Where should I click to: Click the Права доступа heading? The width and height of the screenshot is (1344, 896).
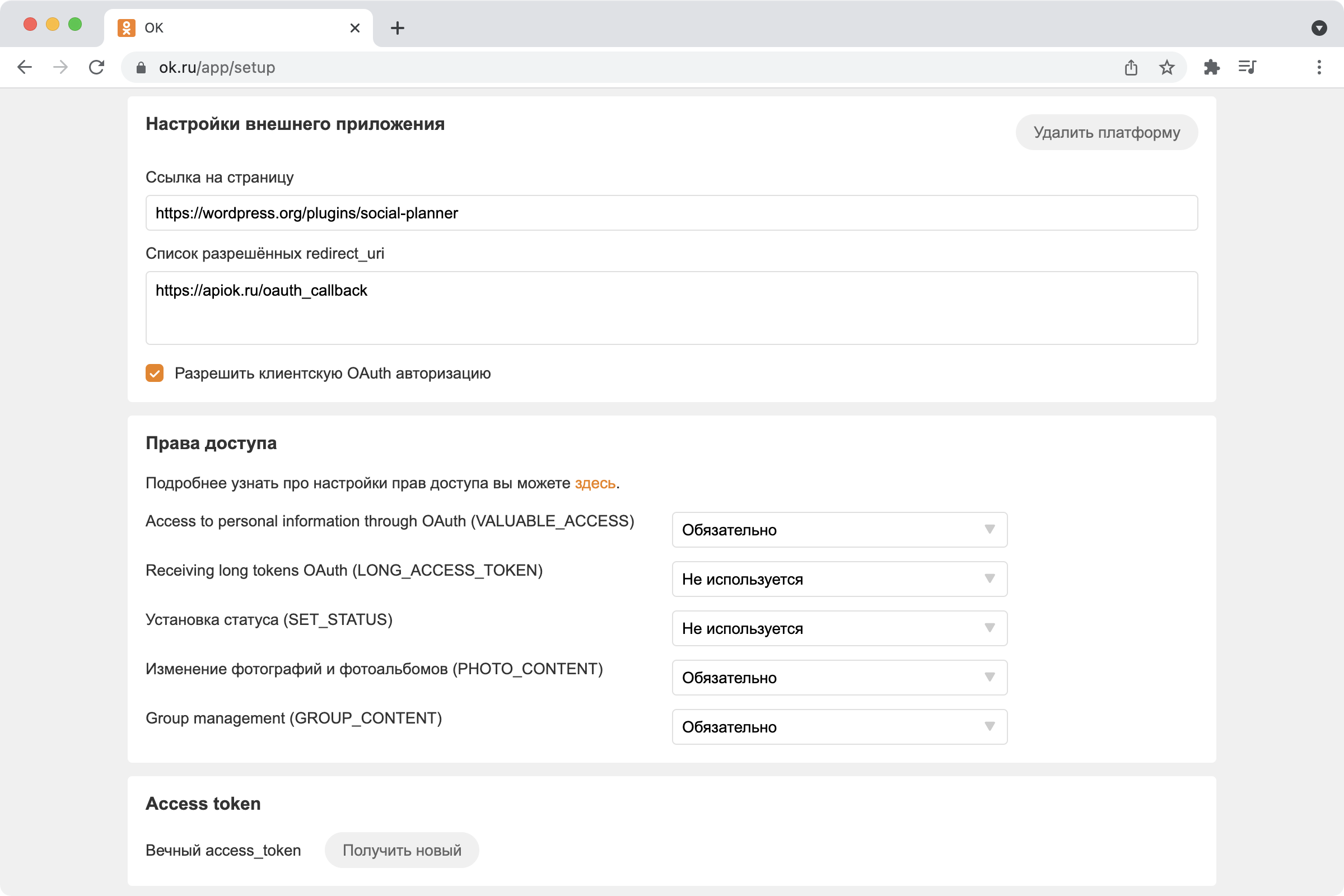[x=211, y=444]
